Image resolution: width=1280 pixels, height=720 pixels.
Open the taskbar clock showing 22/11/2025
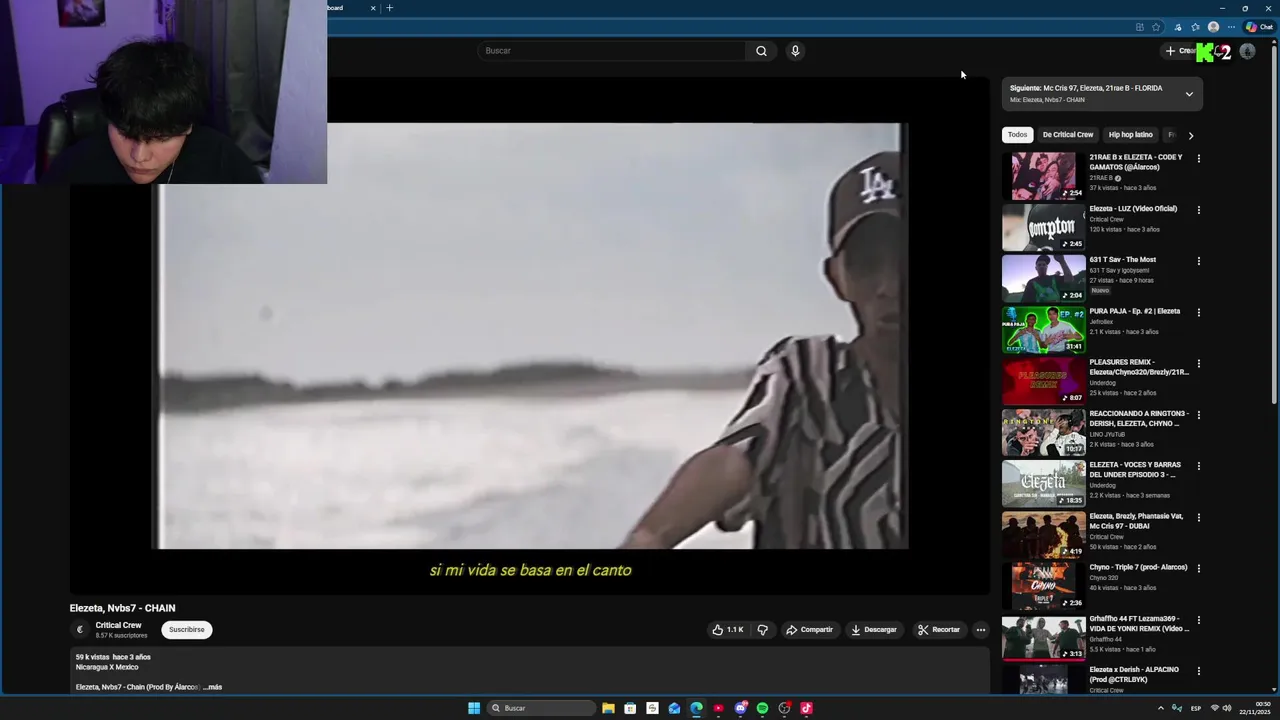(1257, 708)
